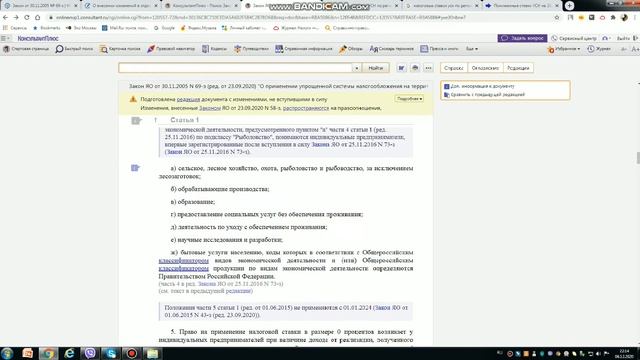Click the Word export icon
Image resolution: width=640 pixels, height=360 pixels.
point(401,68)
